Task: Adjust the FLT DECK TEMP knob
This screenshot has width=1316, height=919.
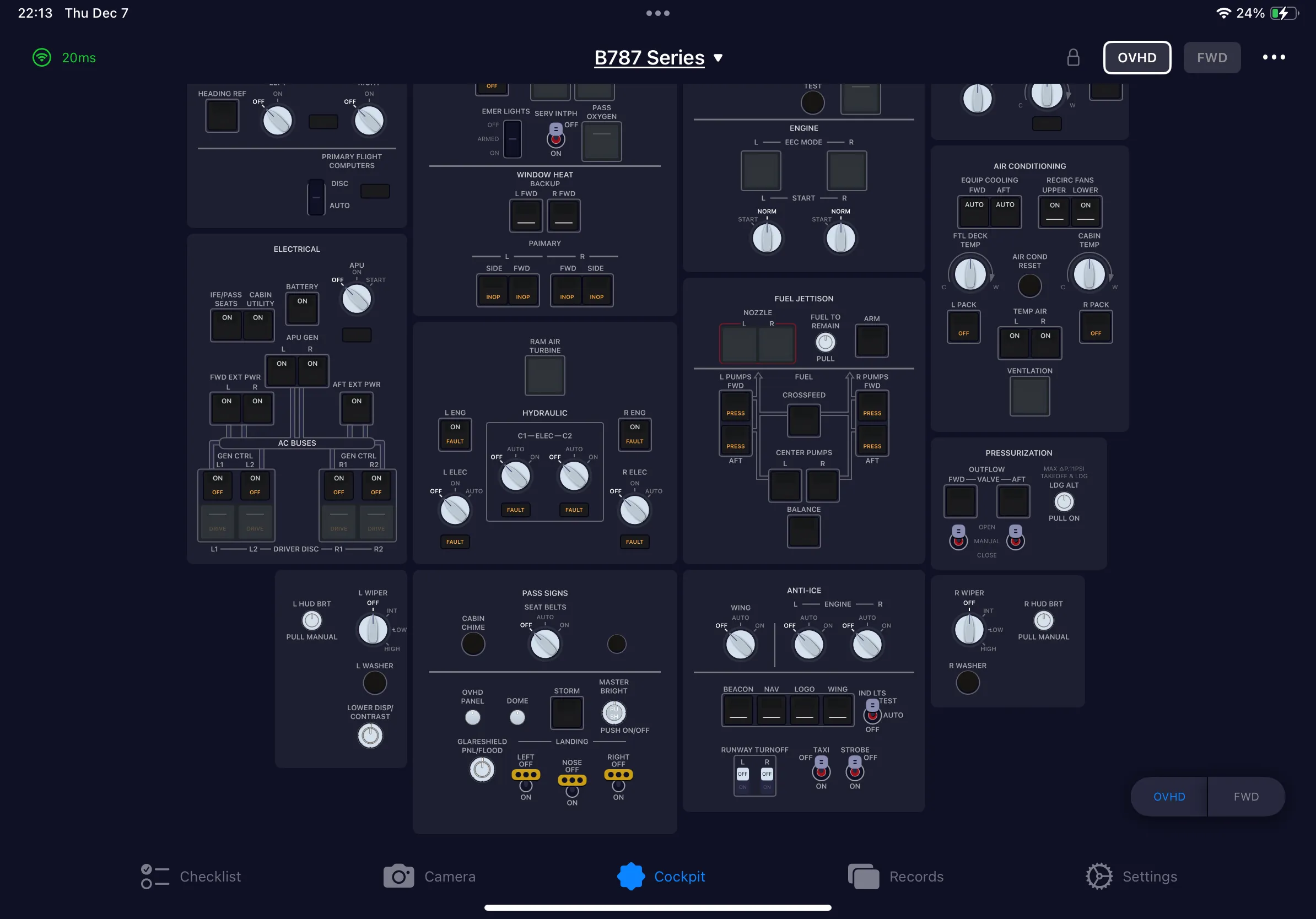Action: pos(970,274)
